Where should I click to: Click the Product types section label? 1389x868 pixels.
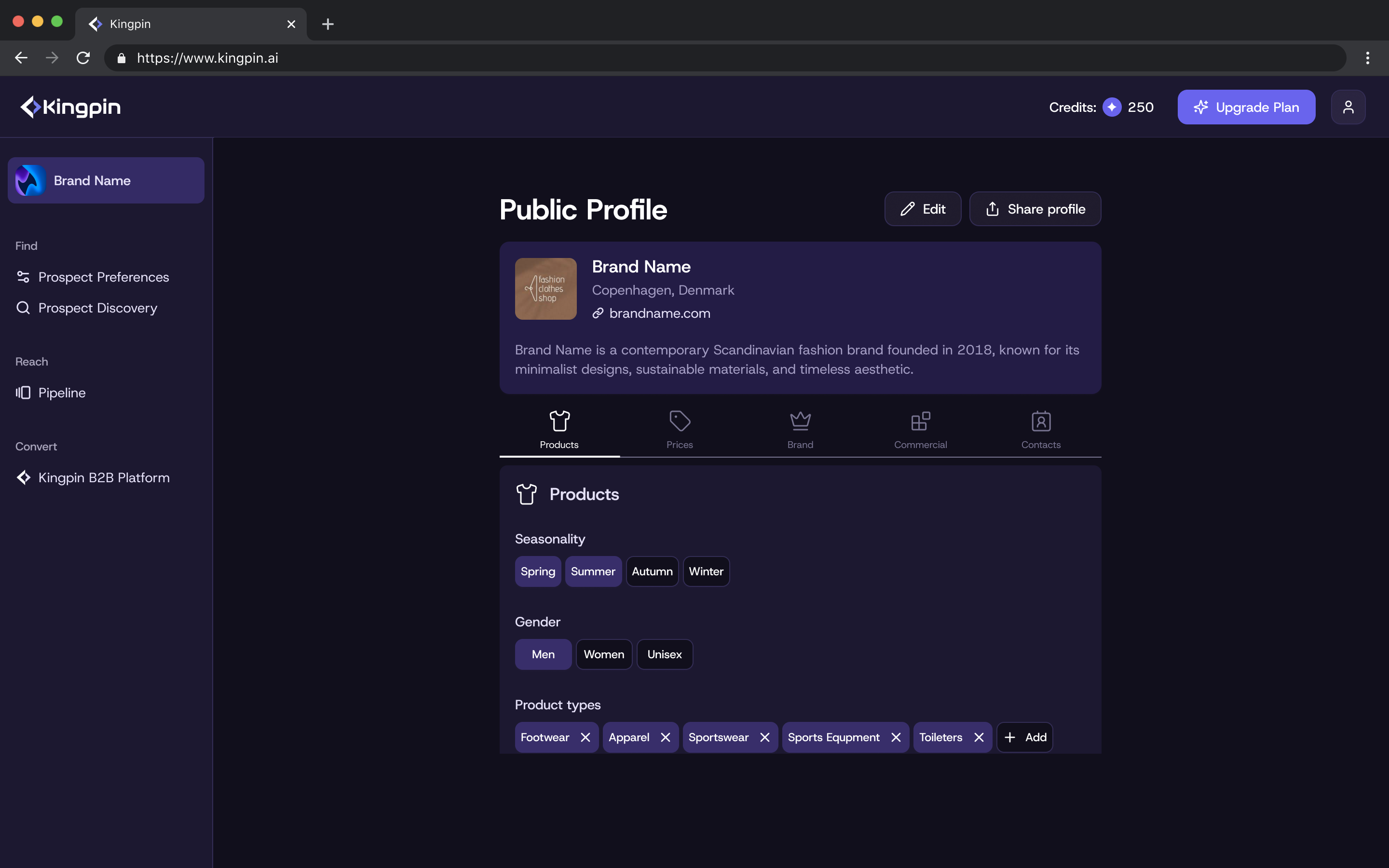click(x=558, y=705)
